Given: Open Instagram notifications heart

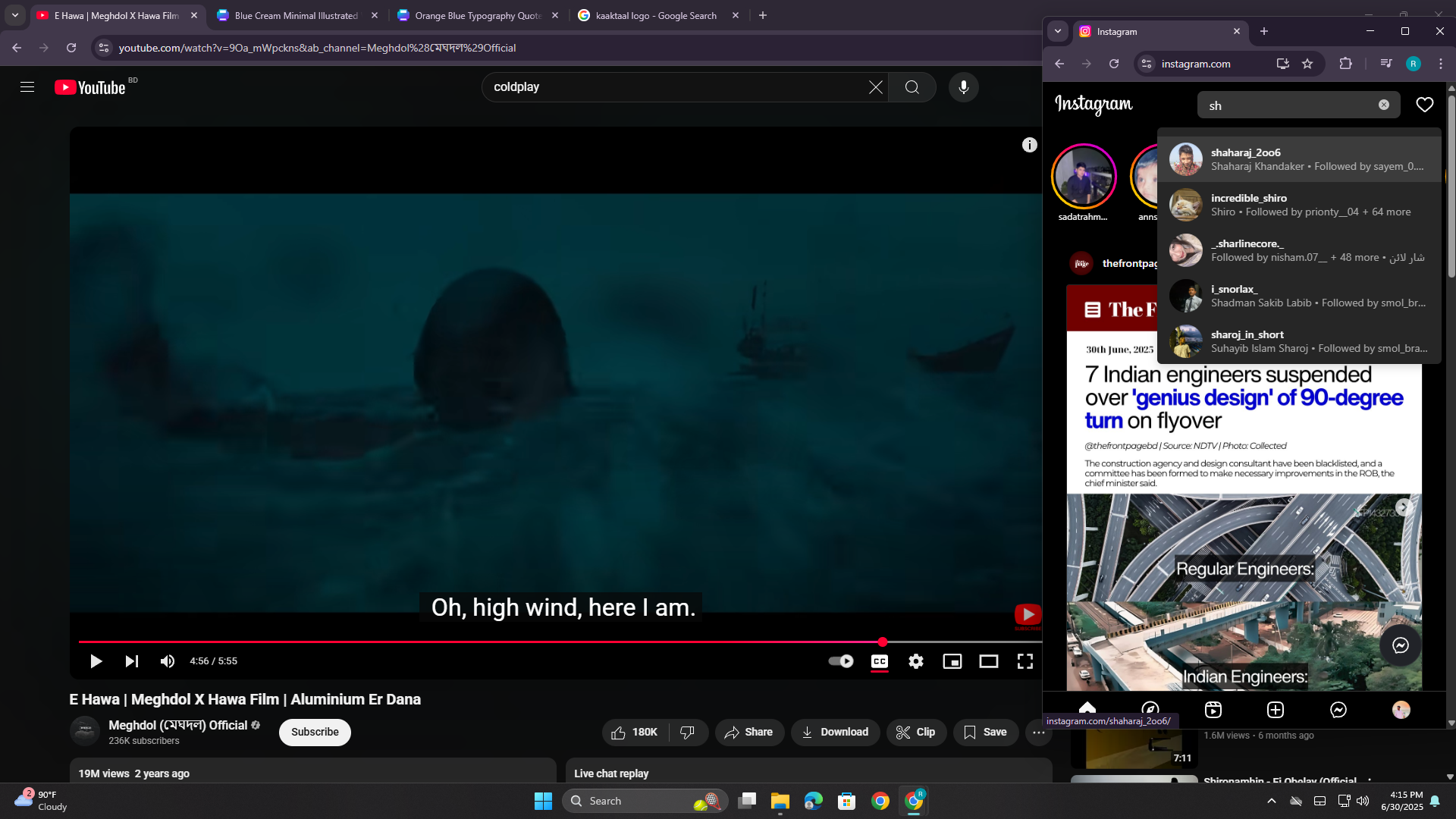Looking at the screenshot, I should 1425,105.
